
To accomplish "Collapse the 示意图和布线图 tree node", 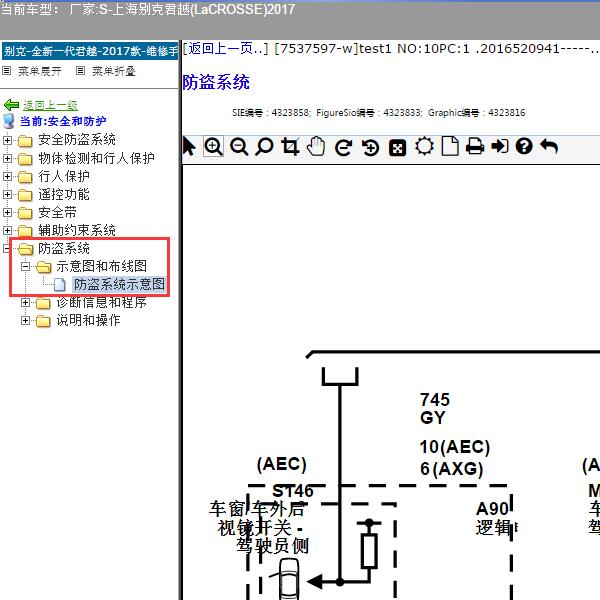I will pyautogui.click(x=25, y=266).
